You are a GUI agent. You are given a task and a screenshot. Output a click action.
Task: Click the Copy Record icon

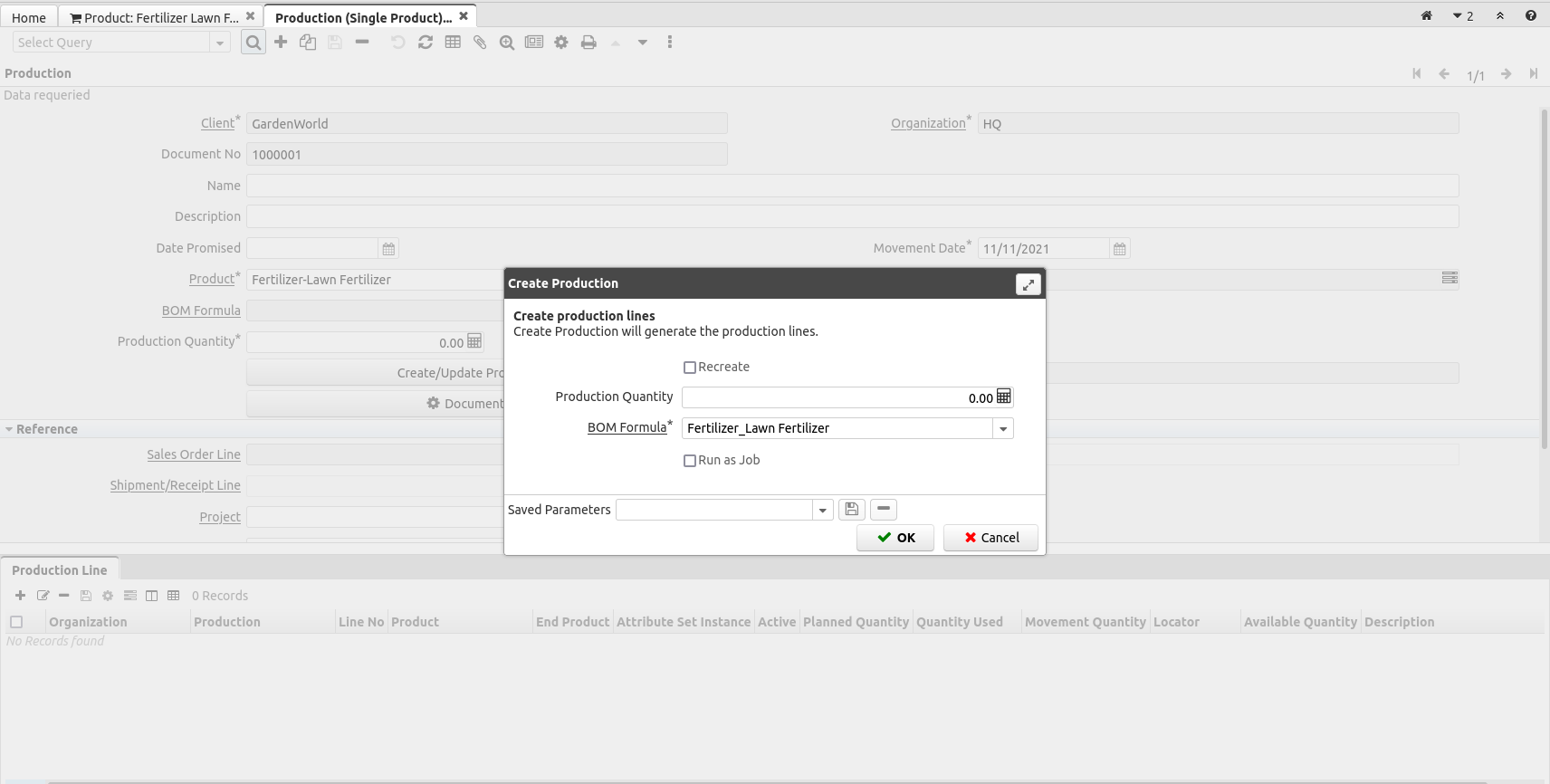click(x=308, y=42)
